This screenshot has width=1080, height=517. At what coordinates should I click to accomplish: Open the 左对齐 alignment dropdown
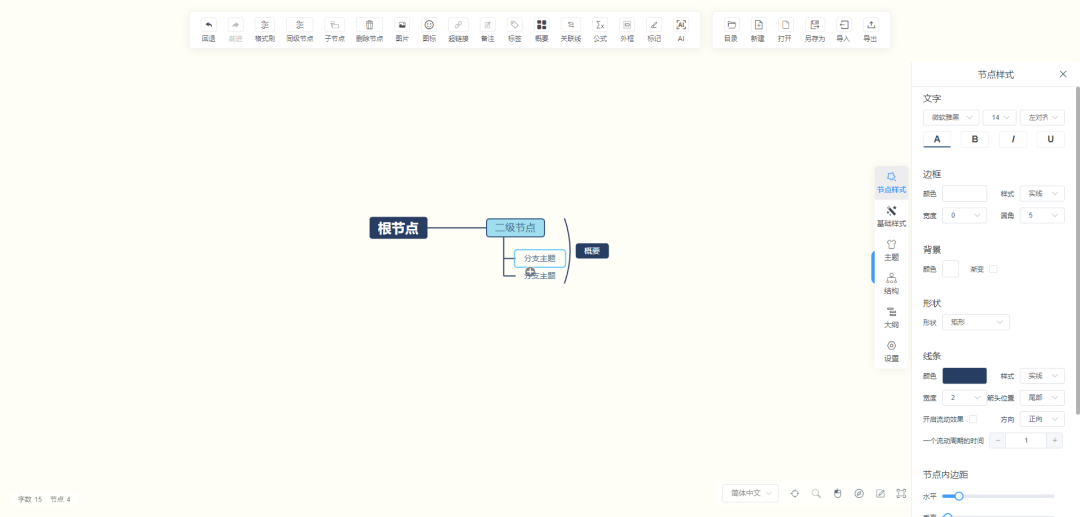1042,118
